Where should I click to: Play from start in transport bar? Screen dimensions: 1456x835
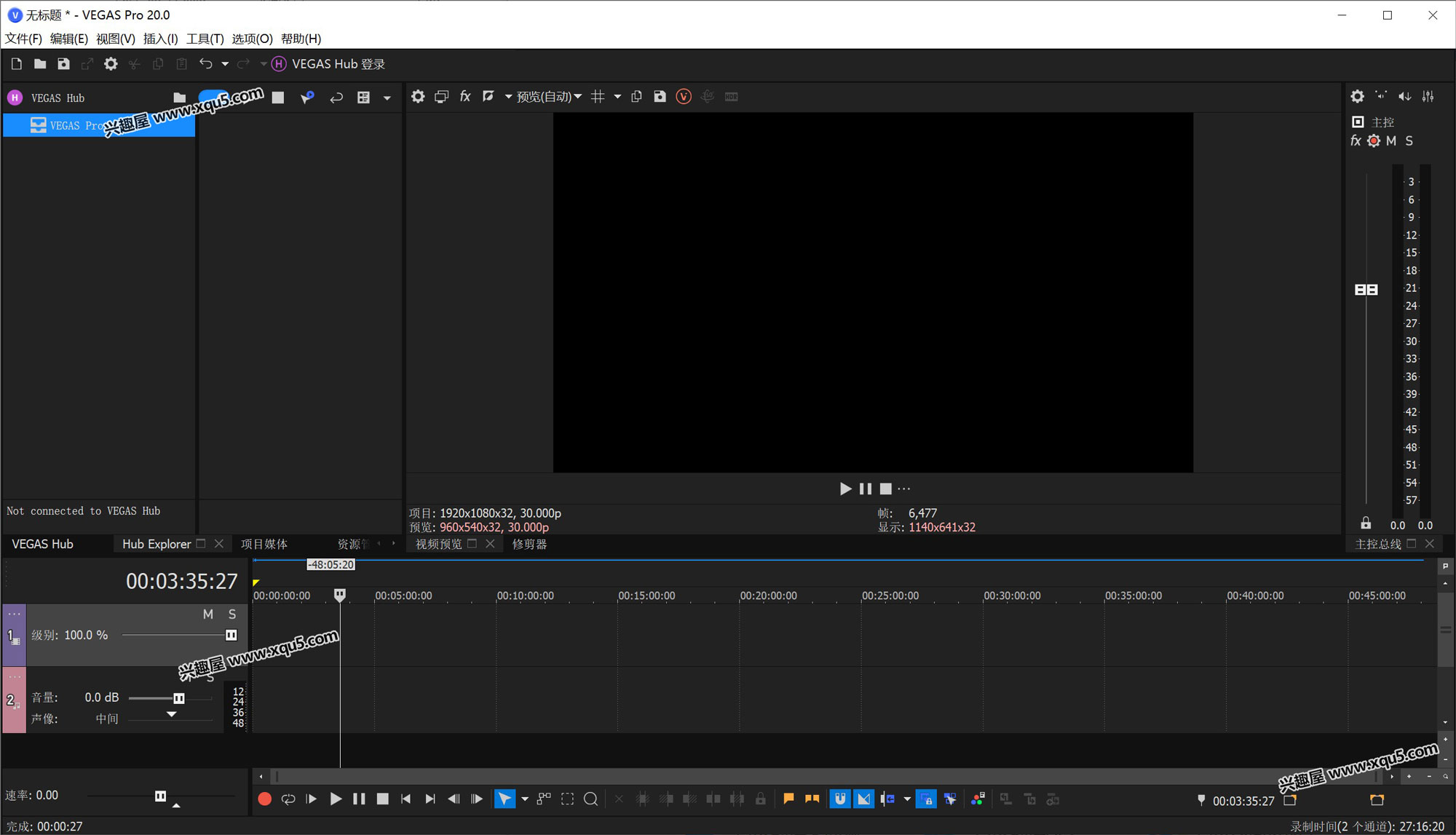click(x=312, y=799)
